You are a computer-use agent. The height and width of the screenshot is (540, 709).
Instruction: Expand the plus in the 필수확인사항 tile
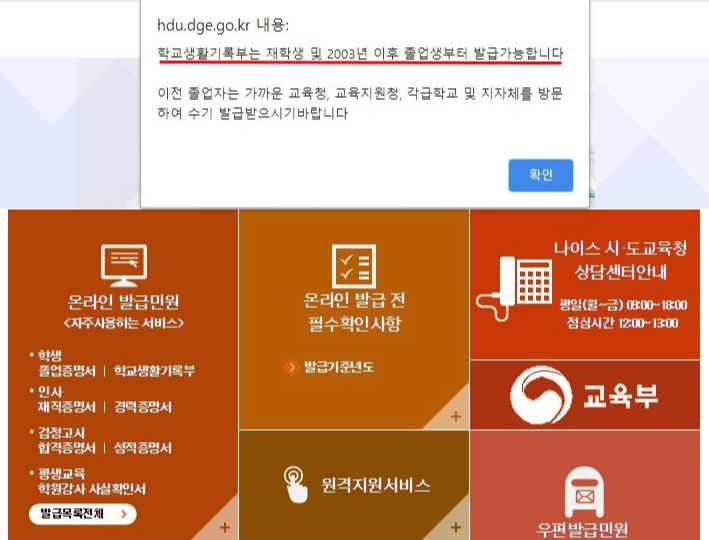click(x=456, y=416)
